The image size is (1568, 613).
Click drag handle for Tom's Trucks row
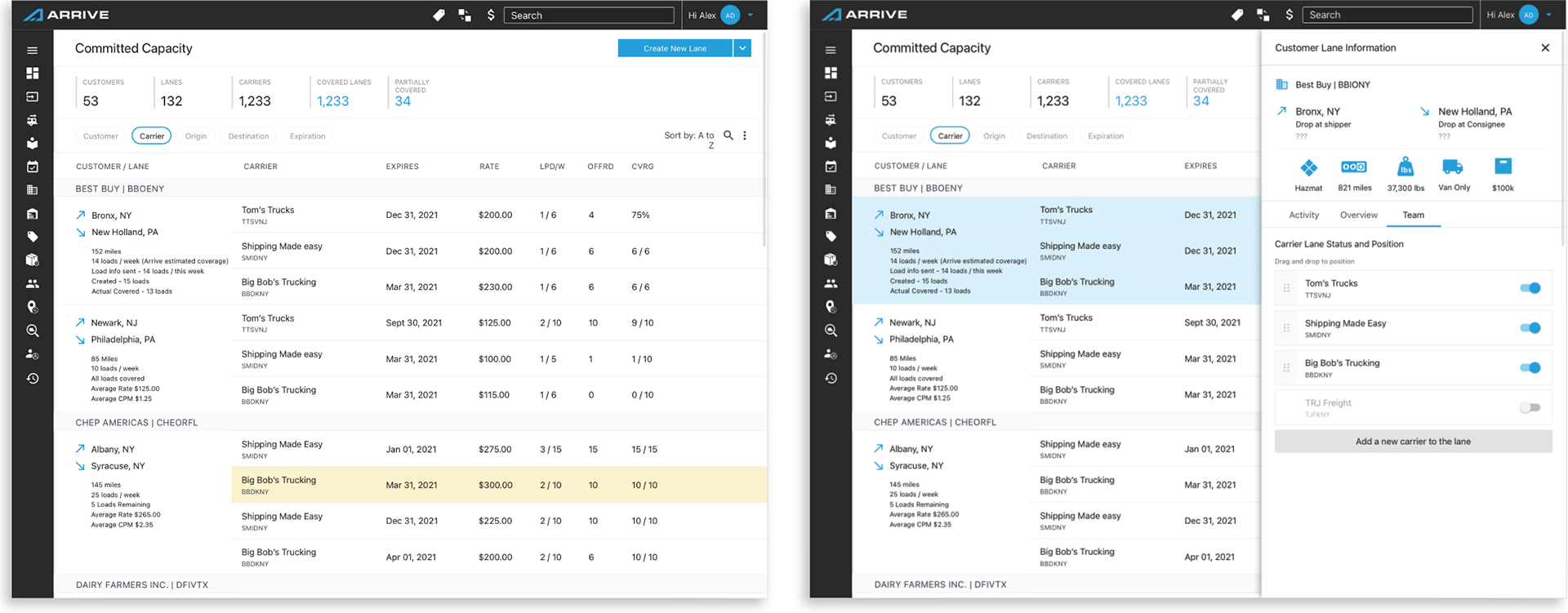coord(1287,288)
